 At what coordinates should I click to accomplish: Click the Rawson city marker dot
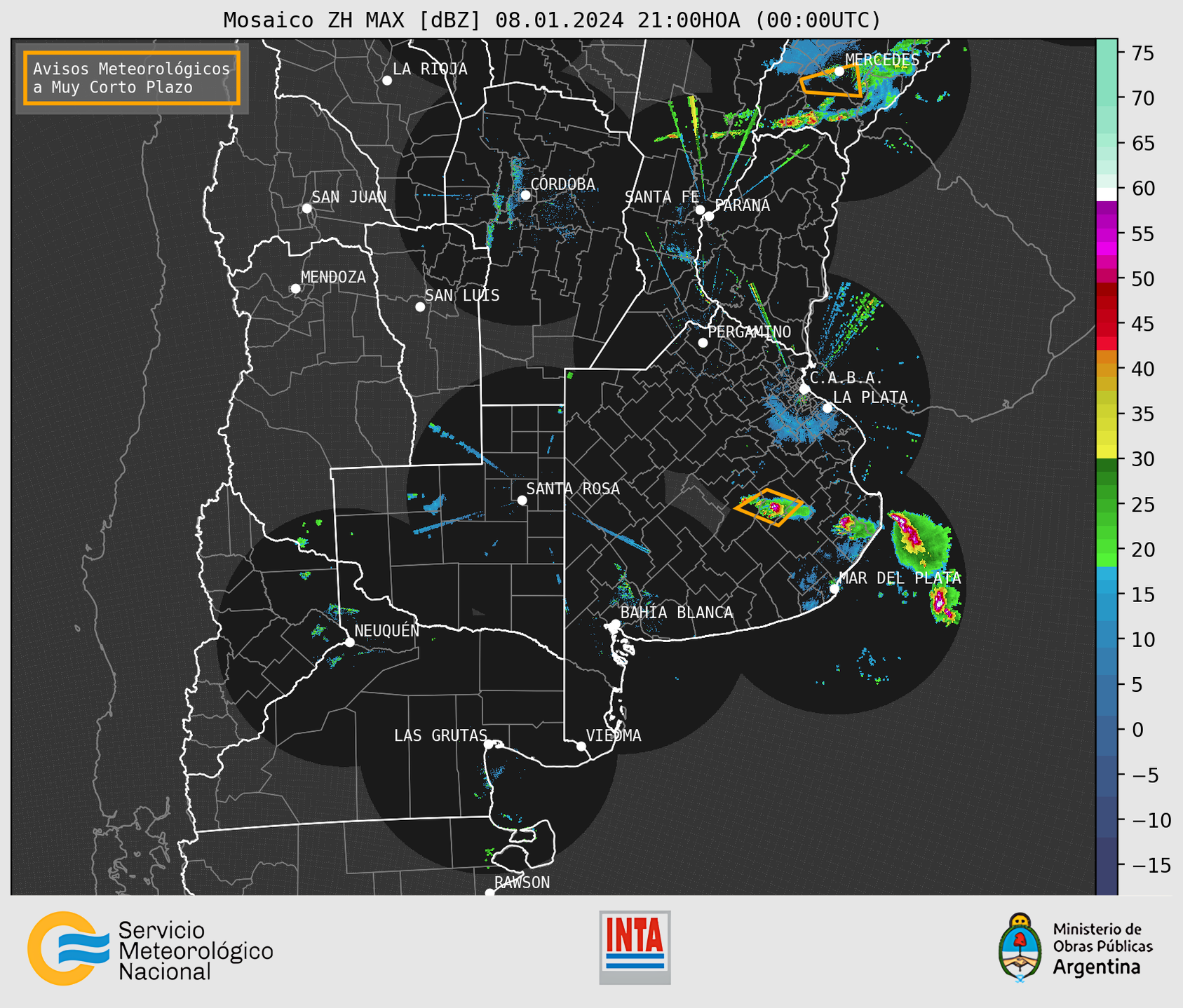tap(489, 892)
